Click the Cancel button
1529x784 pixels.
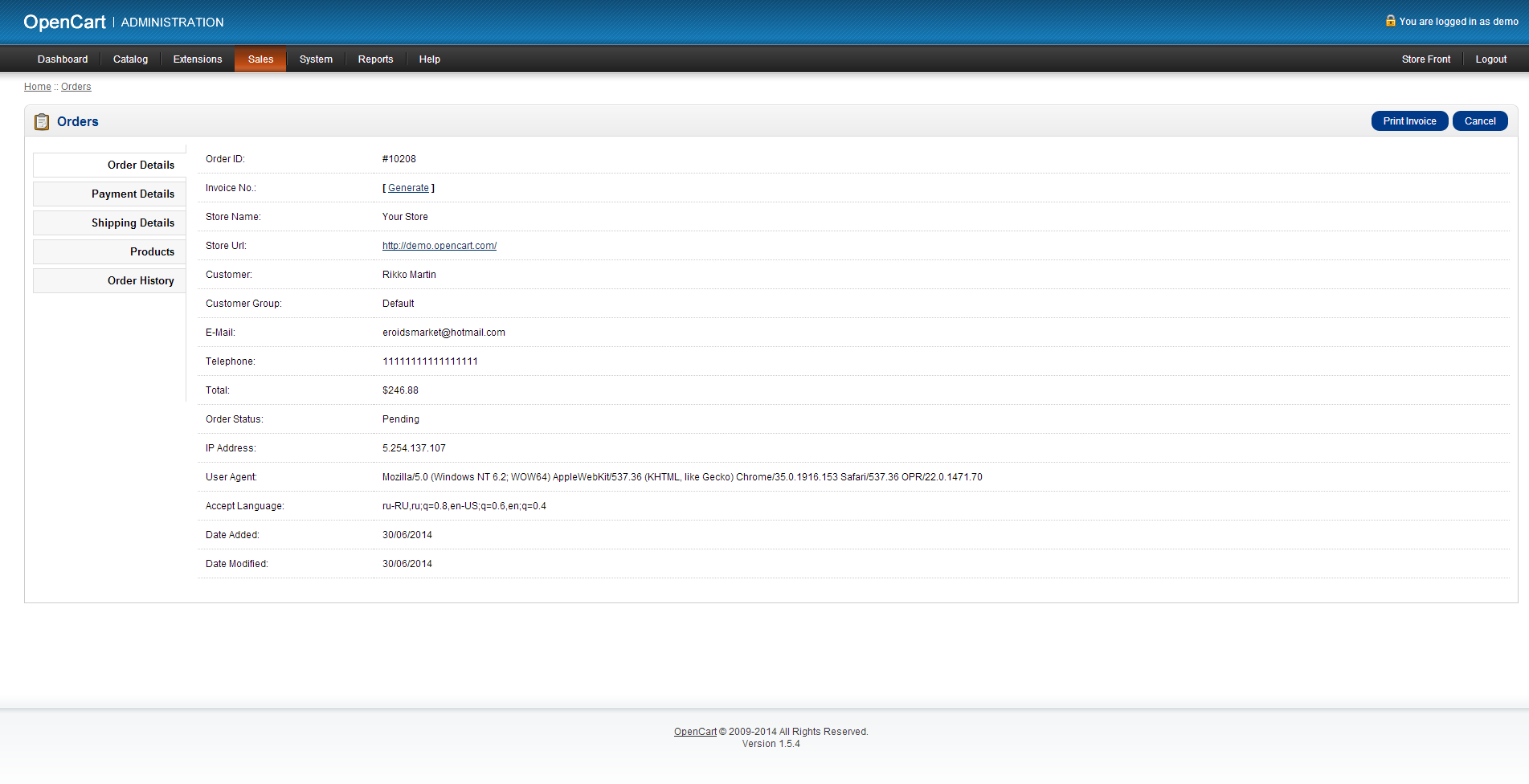(x=1480, y=121)
